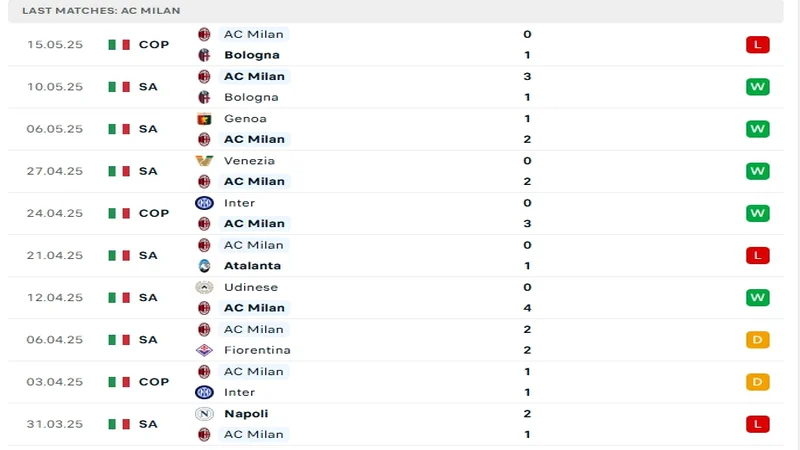The image size is (800, 450).
Task: Open the Napoli team link
Action: click(x=246, y=413)
